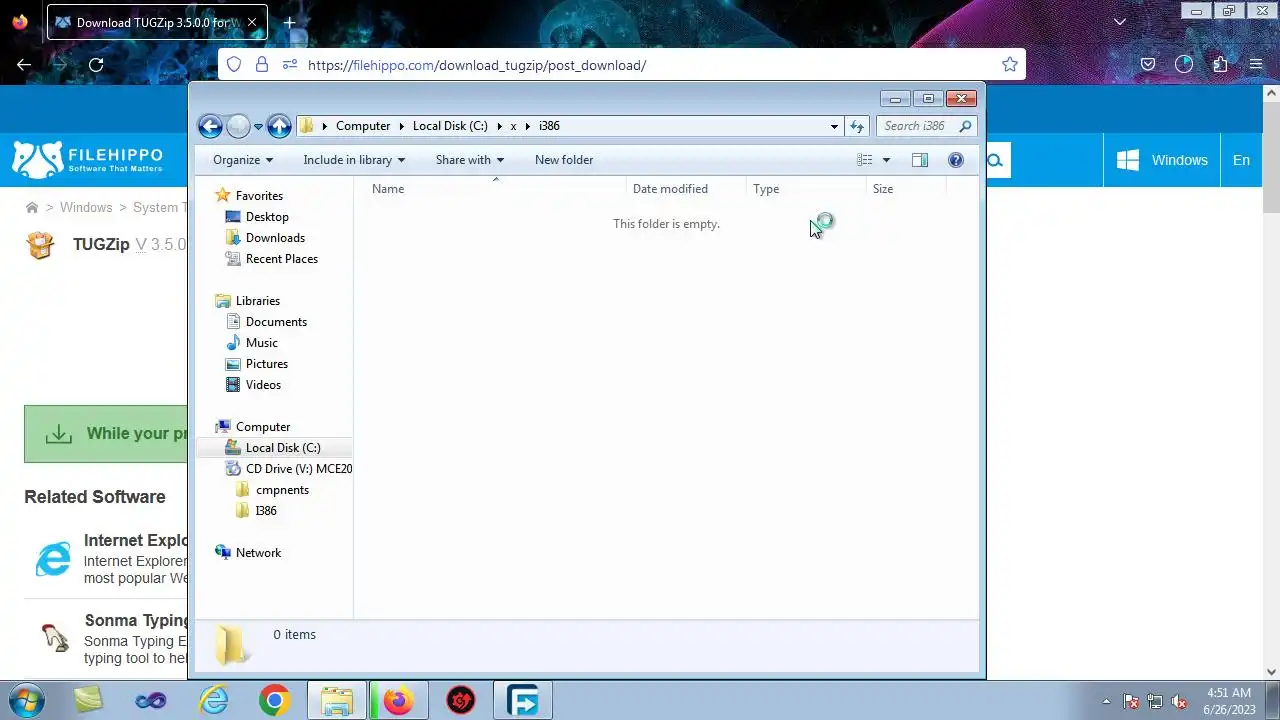View site padlock security info

262,65
